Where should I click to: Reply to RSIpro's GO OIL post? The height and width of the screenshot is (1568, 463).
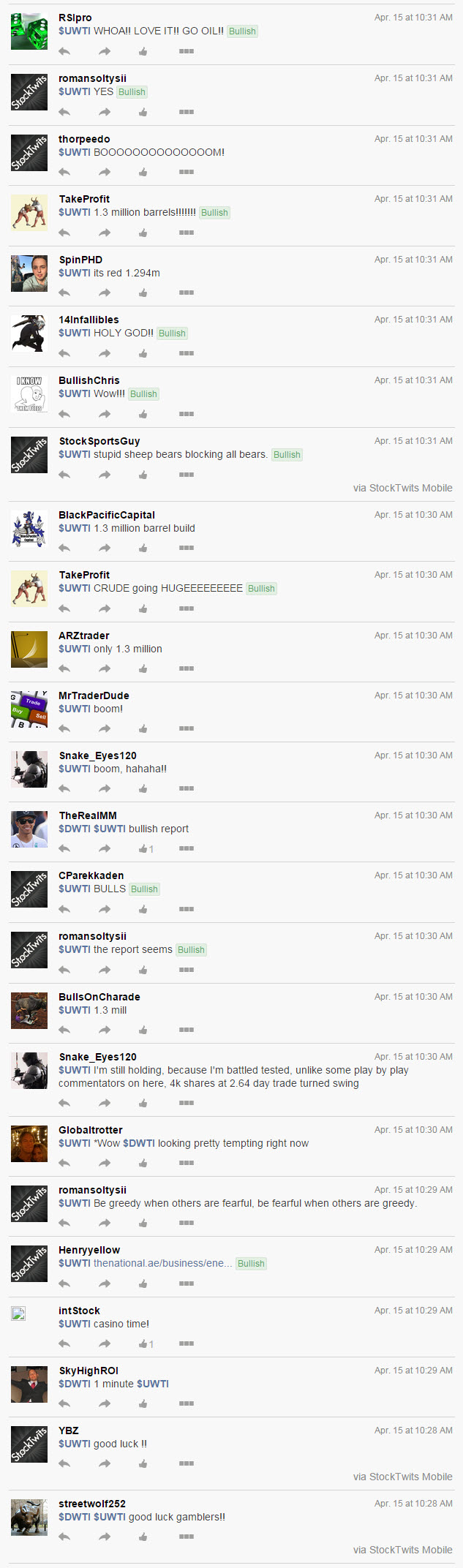(x=64, y=51)
